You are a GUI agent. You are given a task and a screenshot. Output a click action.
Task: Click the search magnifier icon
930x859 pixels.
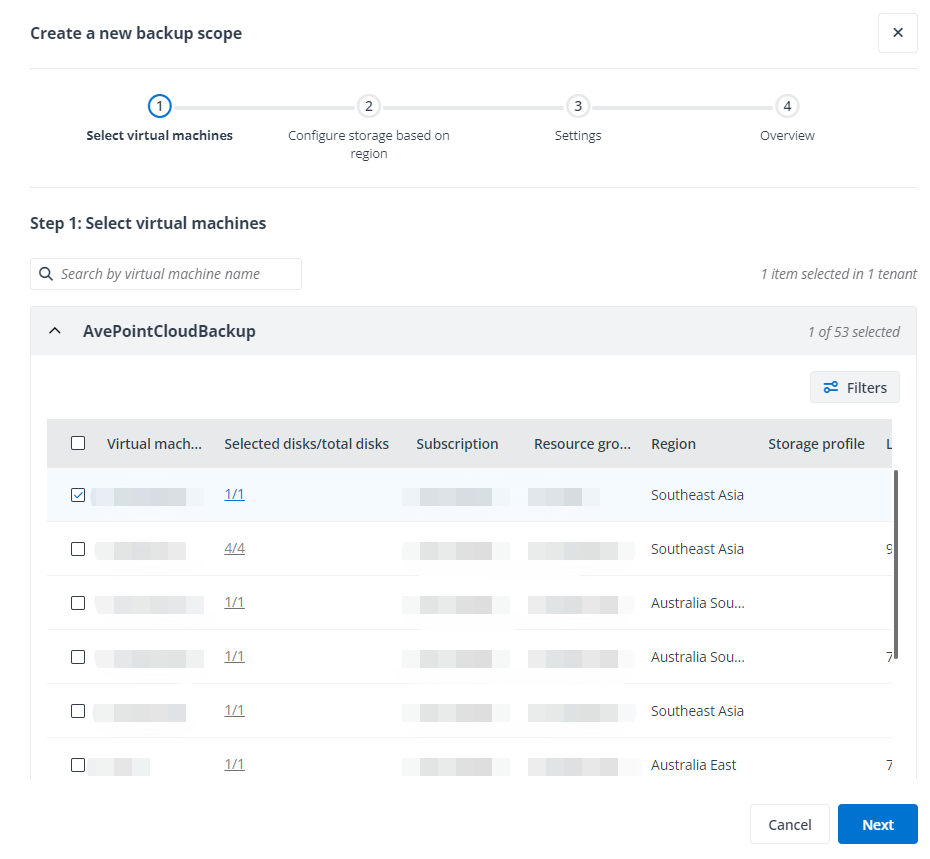46,273
